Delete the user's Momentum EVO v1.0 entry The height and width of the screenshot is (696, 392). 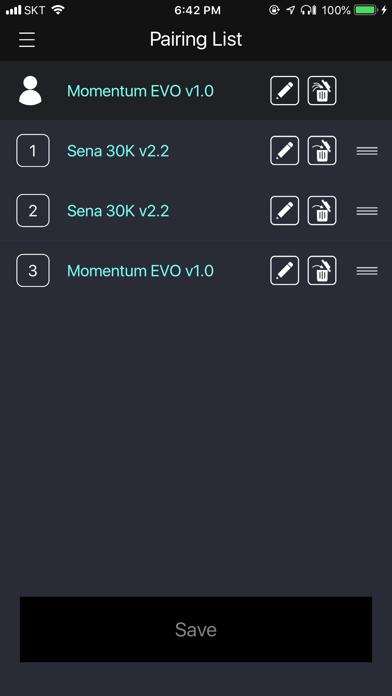click(322, 91)
